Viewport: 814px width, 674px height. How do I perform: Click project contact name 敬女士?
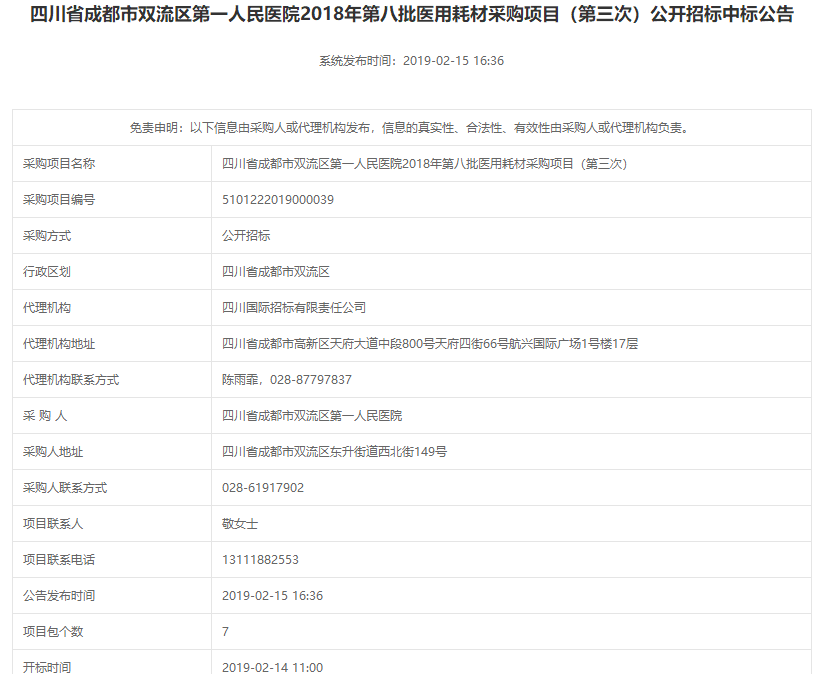pyautogui.click(x=240, y=524)
